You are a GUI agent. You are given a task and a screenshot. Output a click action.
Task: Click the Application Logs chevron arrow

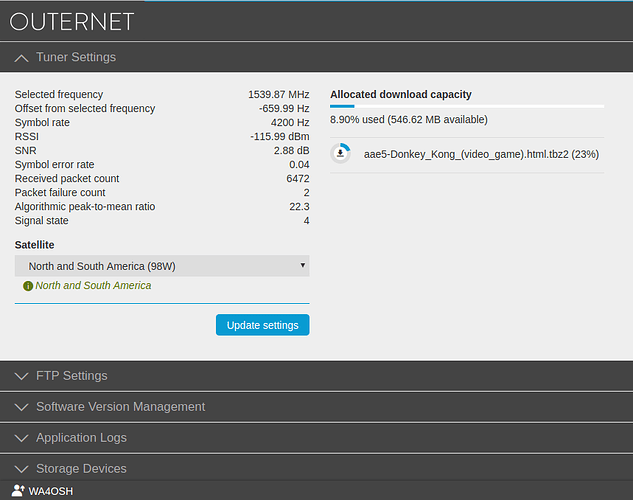(x=21, y=438)
